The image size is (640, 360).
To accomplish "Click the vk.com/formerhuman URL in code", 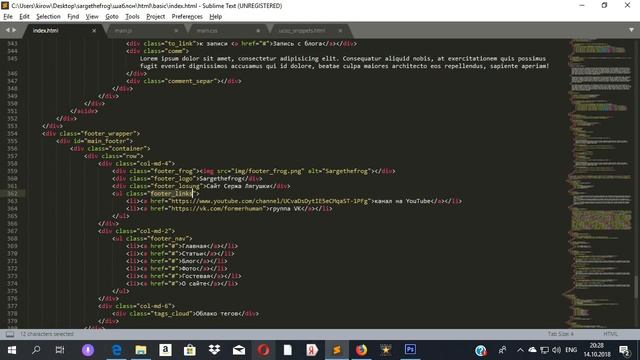I will tap(218, 209).
